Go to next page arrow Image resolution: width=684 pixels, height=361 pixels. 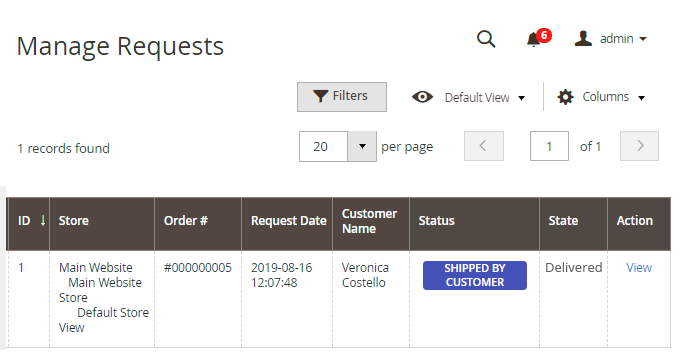point(640,146)
